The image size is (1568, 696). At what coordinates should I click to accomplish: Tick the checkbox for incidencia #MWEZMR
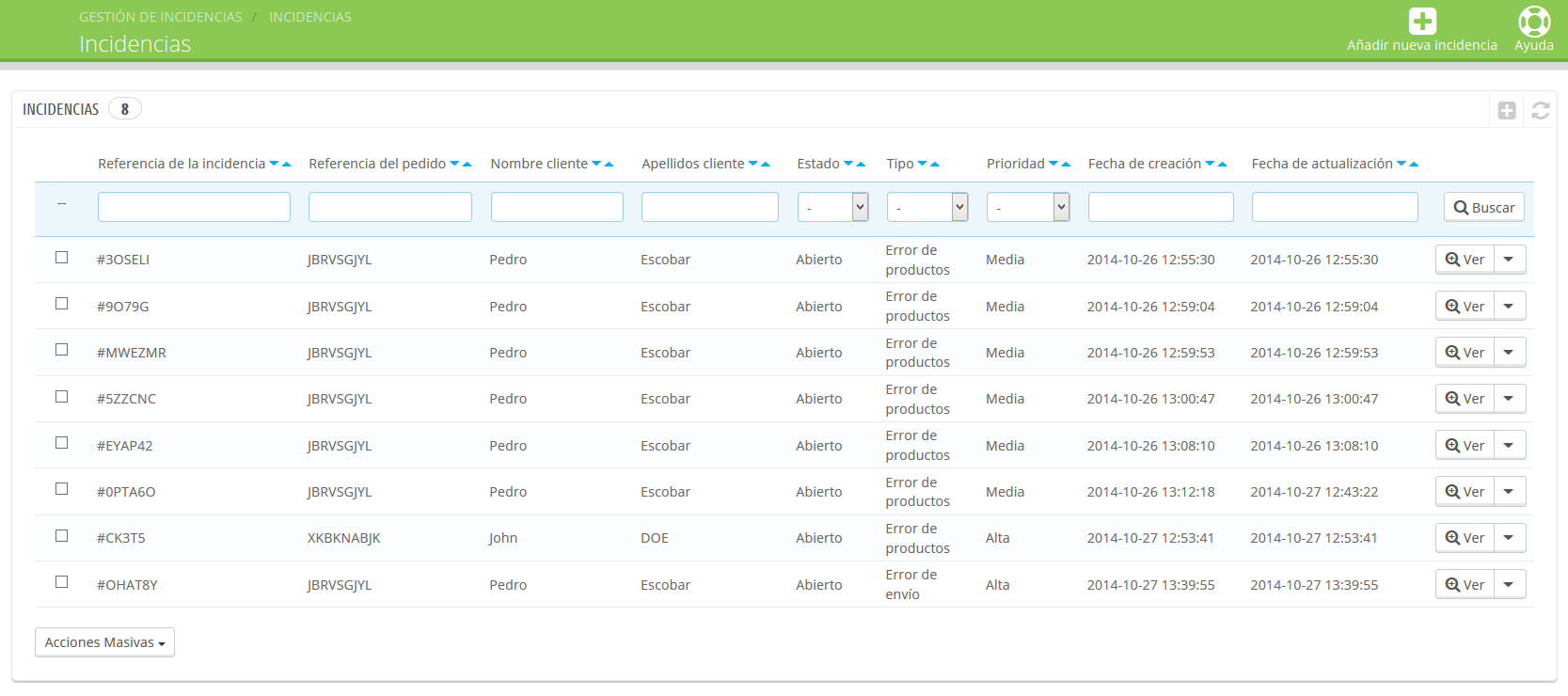coord(62,350)
